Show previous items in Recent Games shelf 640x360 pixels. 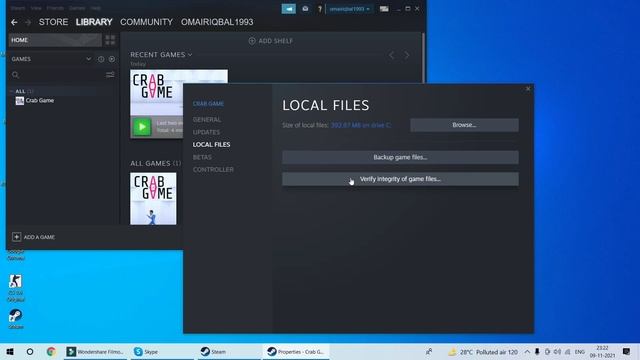pyautogui.click(x=391, y=55)
